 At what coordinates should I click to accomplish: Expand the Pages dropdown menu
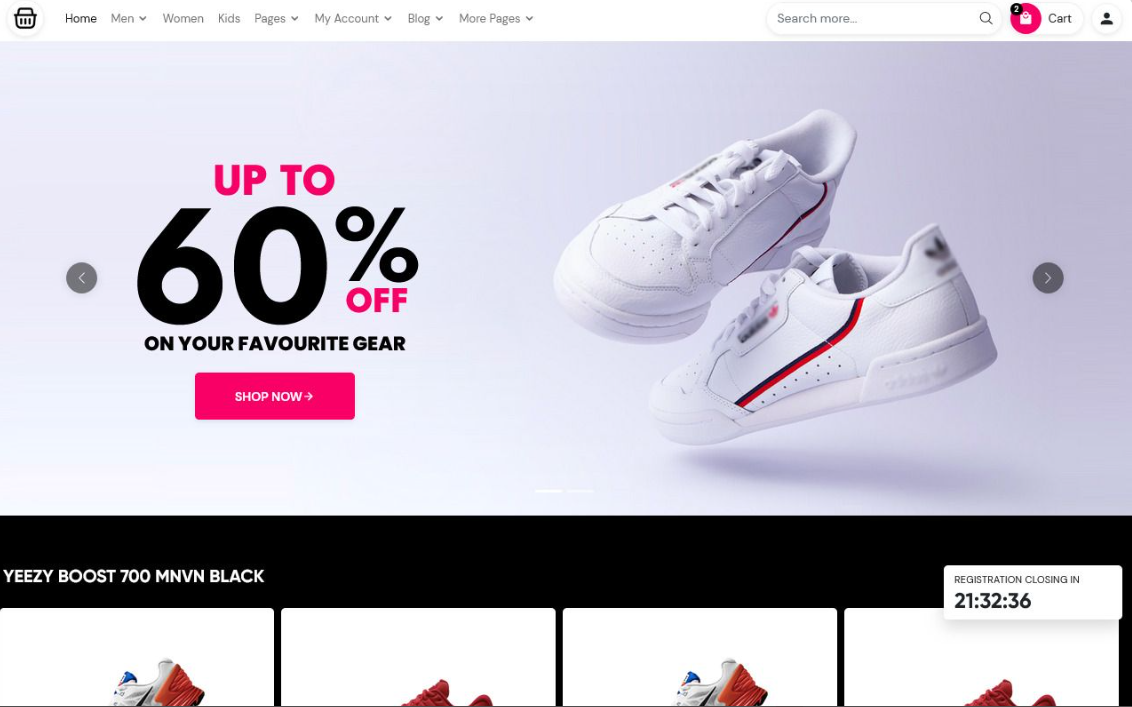tap(277, 18)
